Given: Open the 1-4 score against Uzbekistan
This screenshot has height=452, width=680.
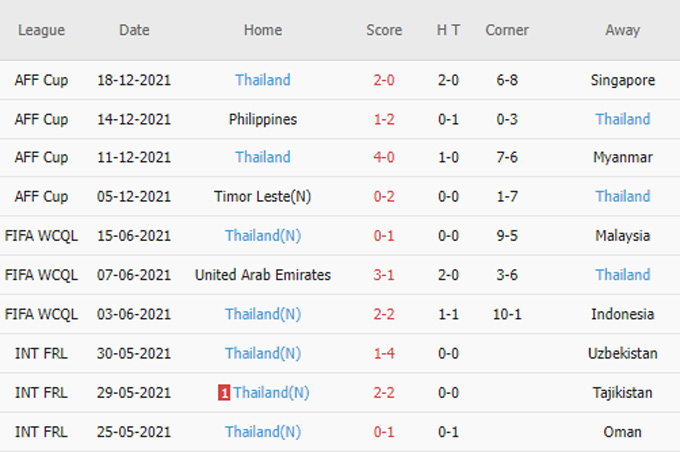Looking at the screenshot, I should [384, 353].
